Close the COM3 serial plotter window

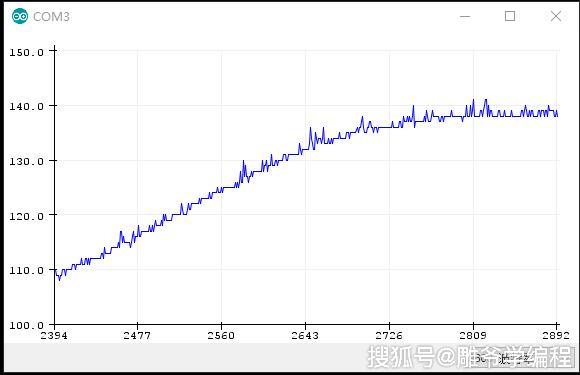coord(556,16)
